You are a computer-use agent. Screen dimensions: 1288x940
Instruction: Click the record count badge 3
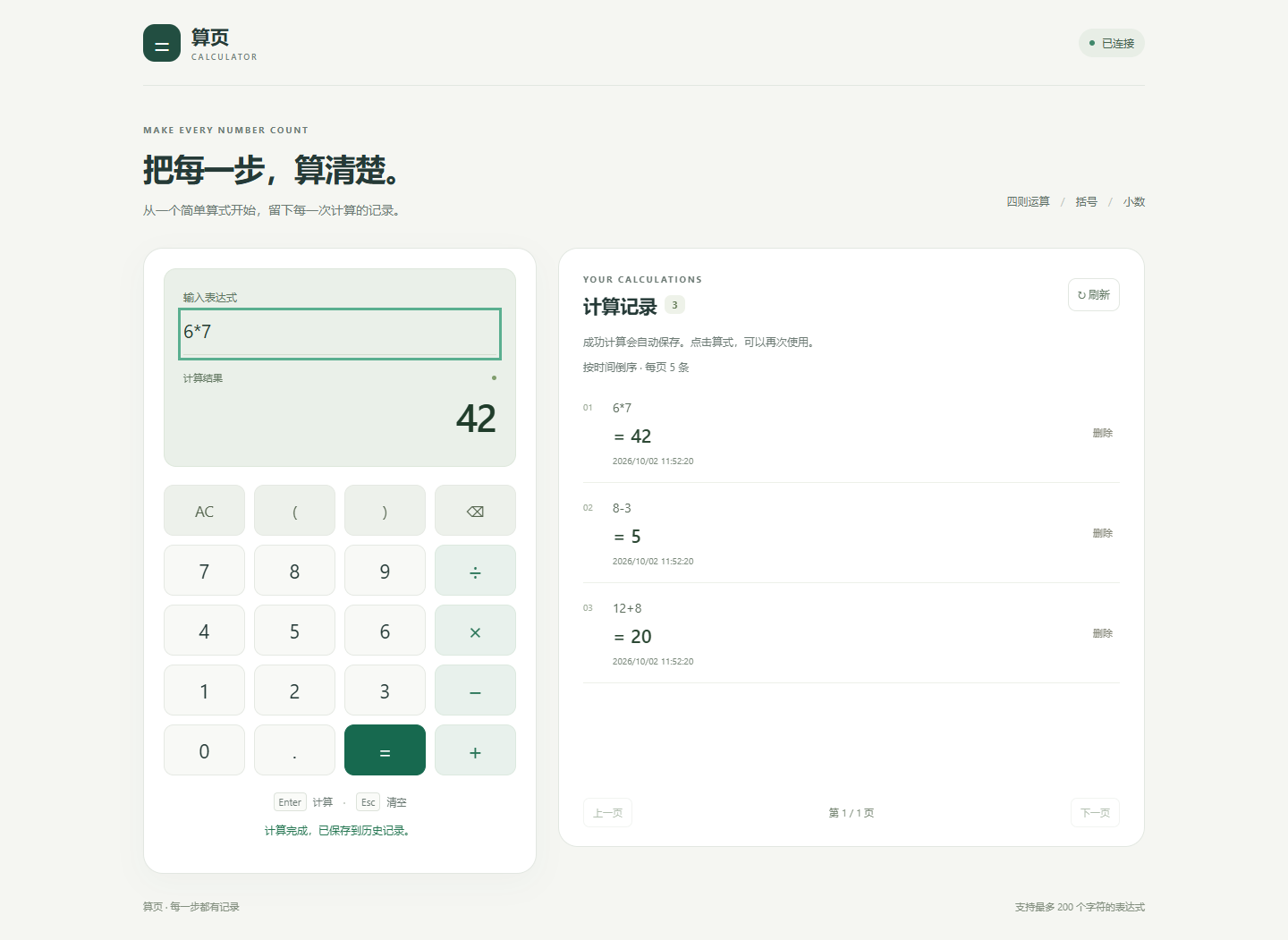pyautogui.click(x=674, y=305)
